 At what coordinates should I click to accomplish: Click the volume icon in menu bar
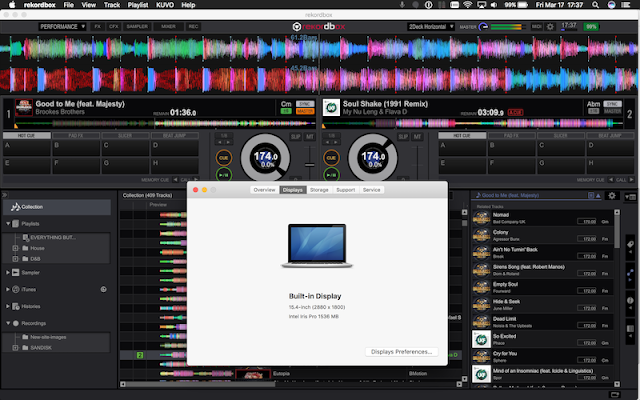coord(494,5)
